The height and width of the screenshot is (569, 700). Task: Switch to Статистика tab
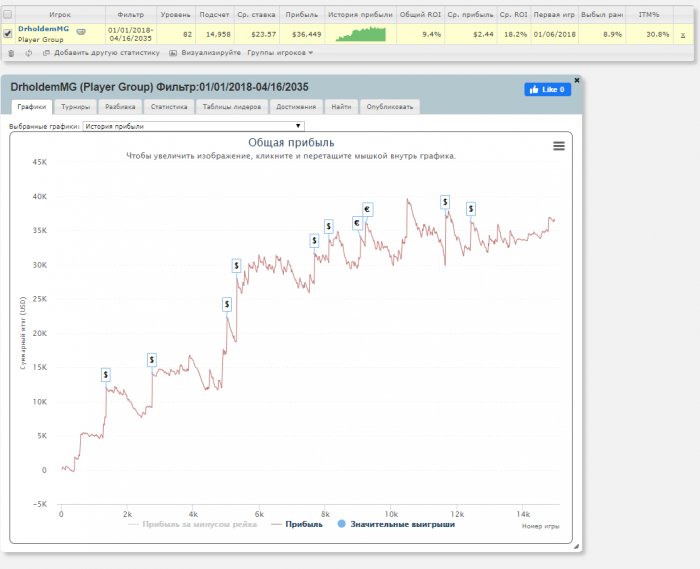pyautogui.click(x=169, y=107)
